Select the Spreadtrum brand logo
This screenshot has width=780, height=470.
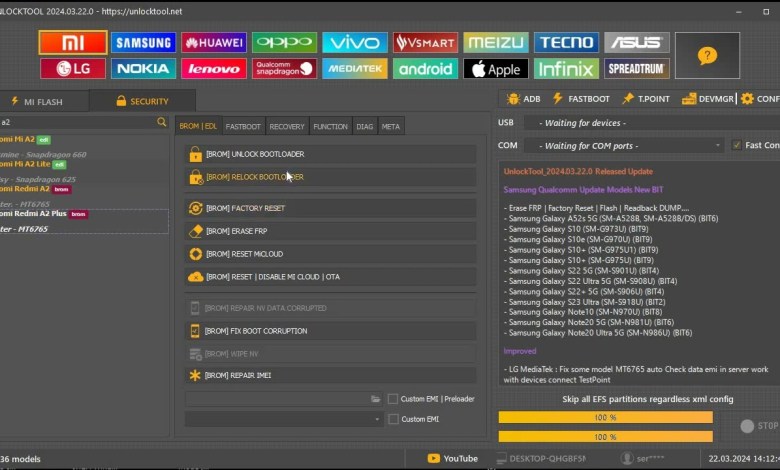pyautogui.click(x=637, y=69)
